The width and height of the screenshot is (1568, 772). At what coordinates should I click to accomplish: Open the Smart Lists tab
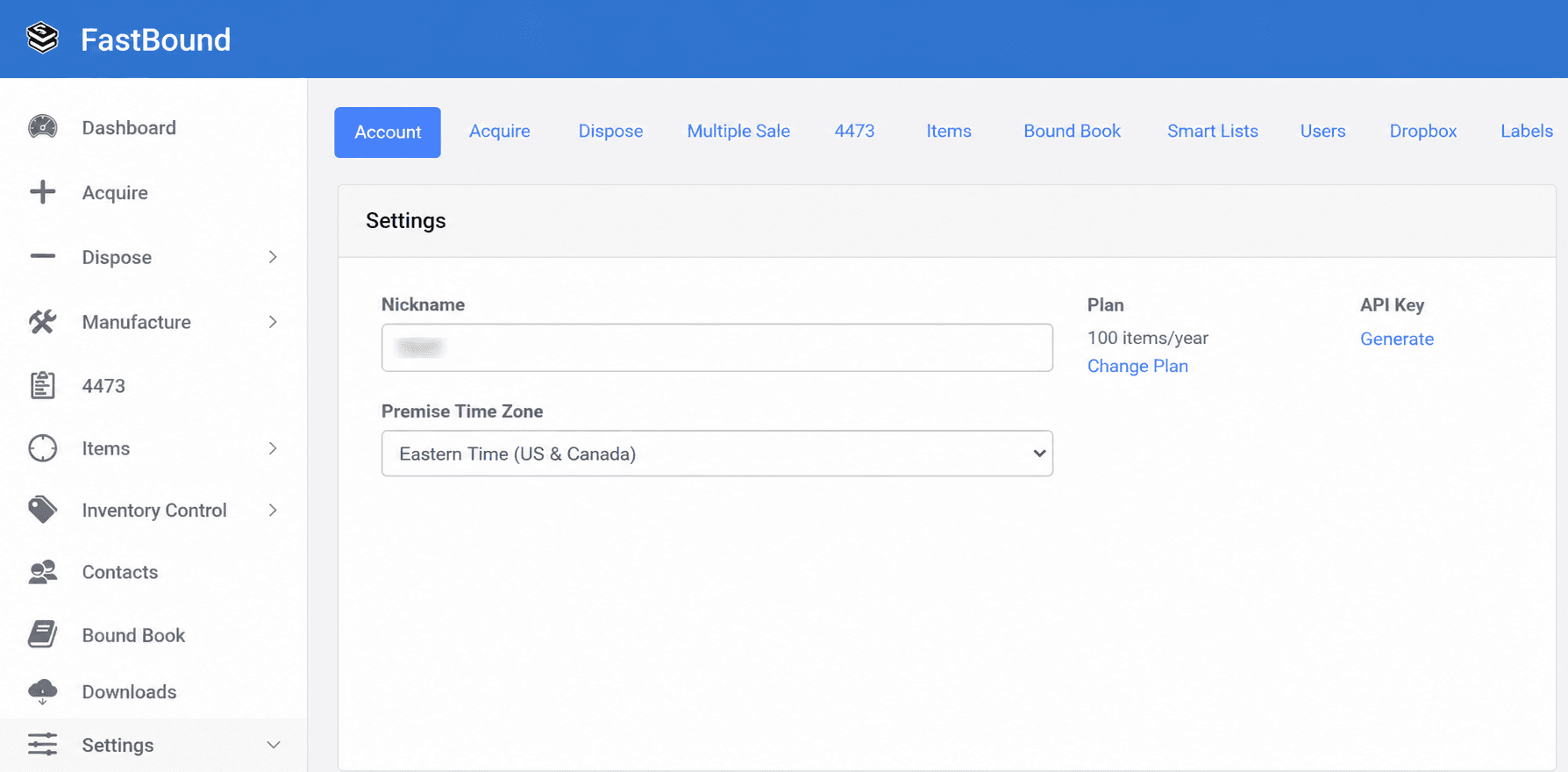click(x=1212, y=131)
